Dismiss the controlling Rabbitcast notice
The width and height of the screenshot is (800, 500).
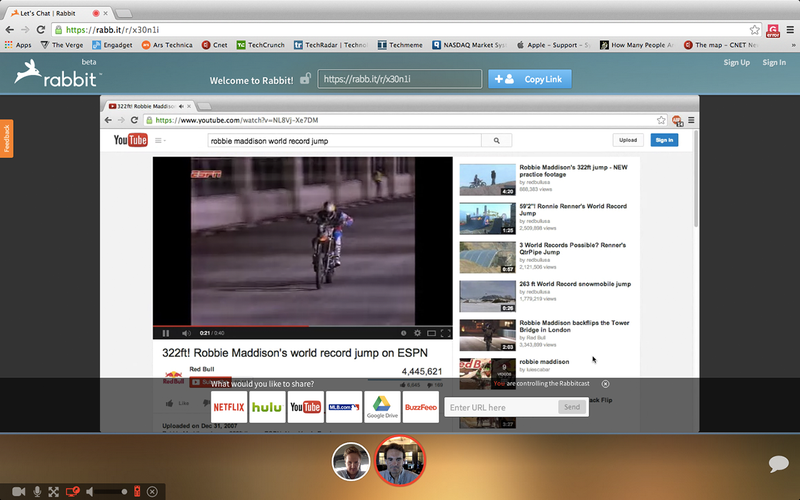[605, 384]
